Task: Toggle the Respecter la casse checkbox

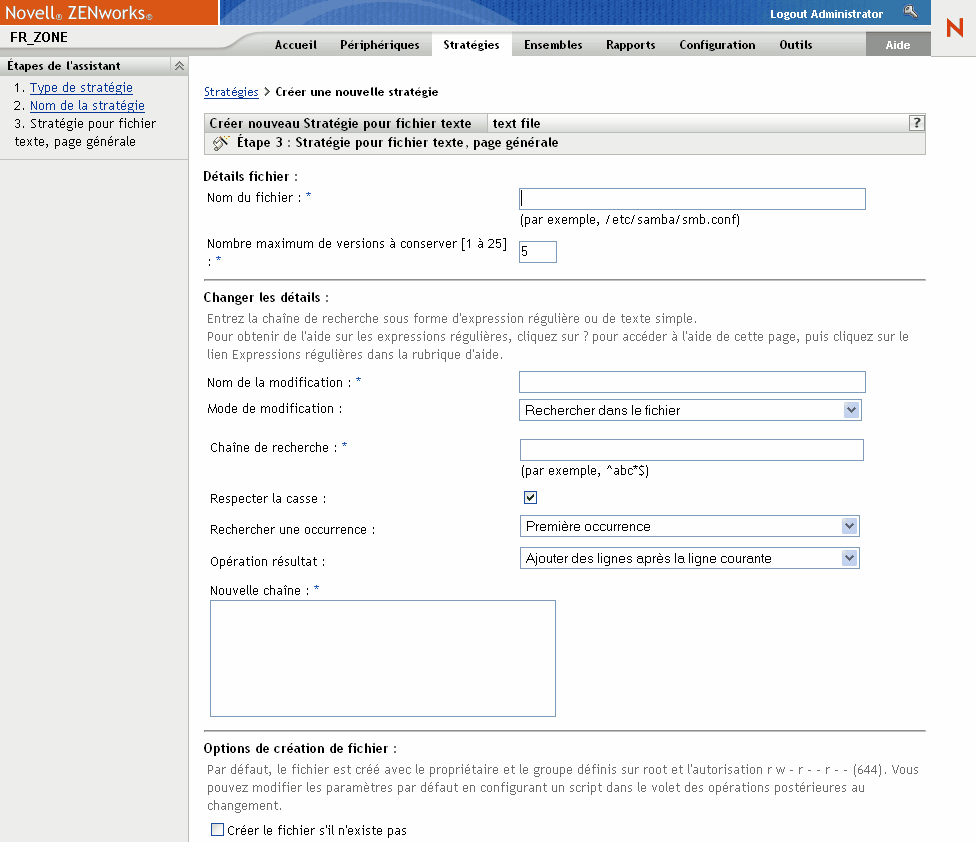Action: click(530, 497)
